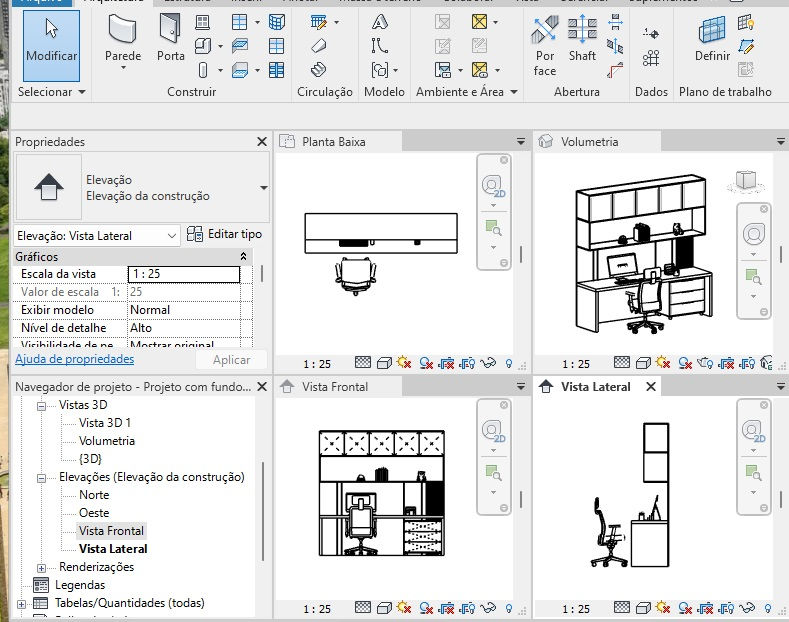Viewport: 789px width, 622px height.
Task: Toggle sun path in Vista Frontal view bar
Action: (404, 607)
